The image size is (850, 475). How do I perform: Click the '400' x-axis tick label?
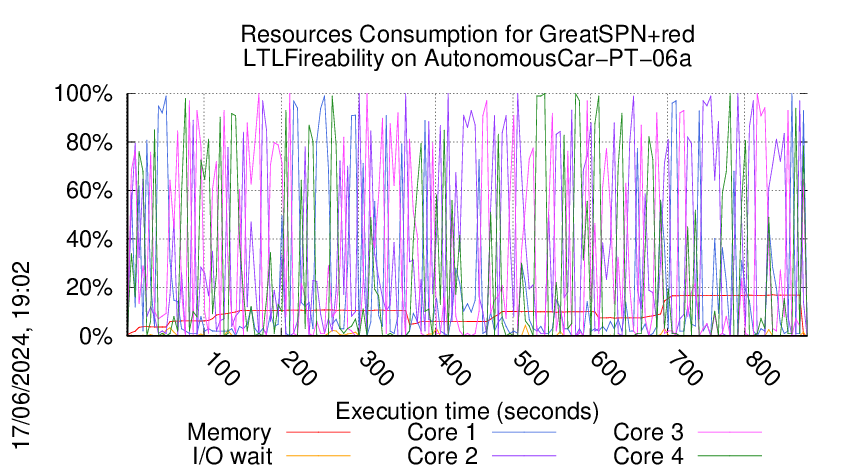[453, 370]
